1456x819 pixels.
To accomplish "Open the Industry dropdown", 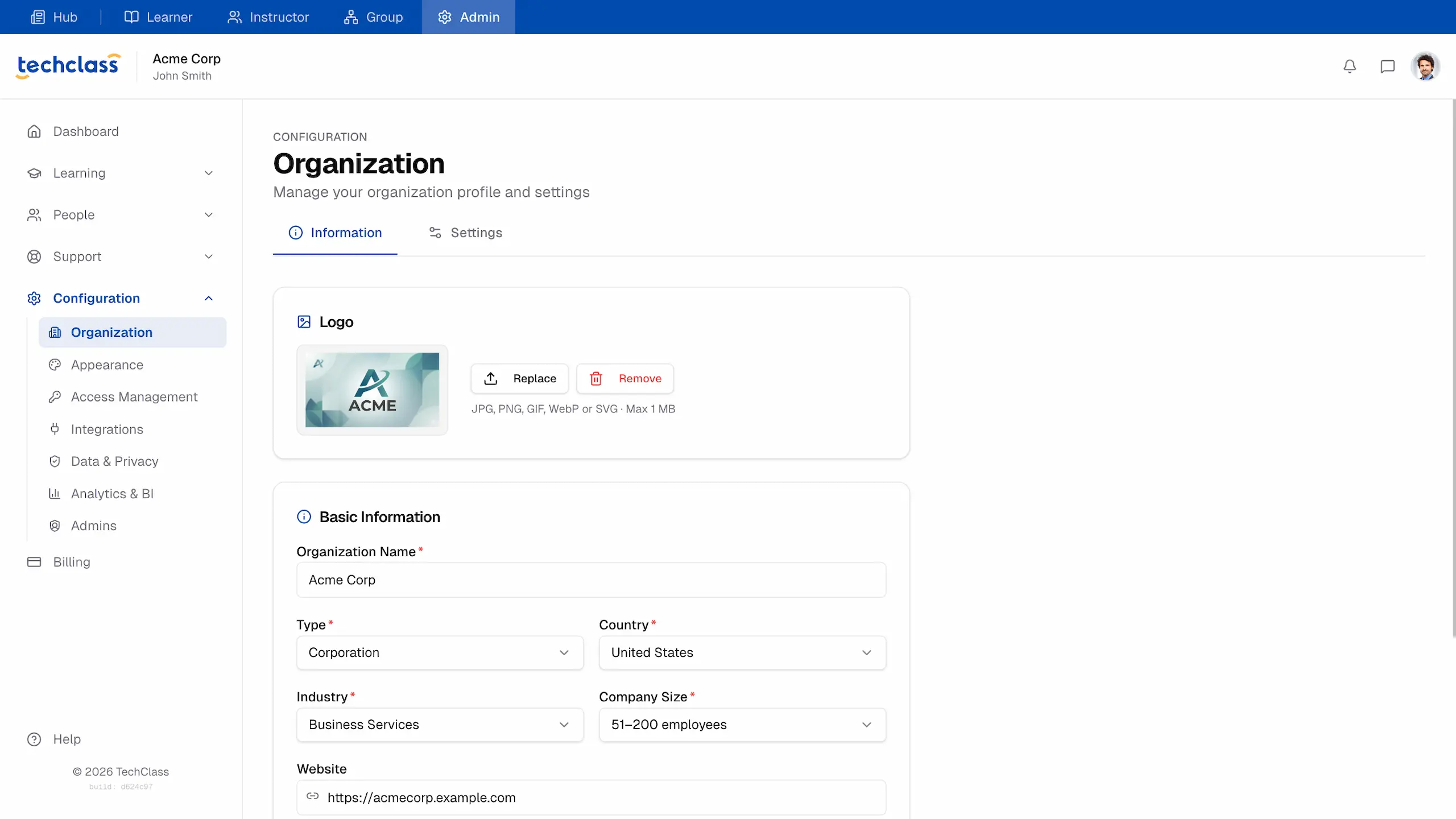I will click(440, 725).
